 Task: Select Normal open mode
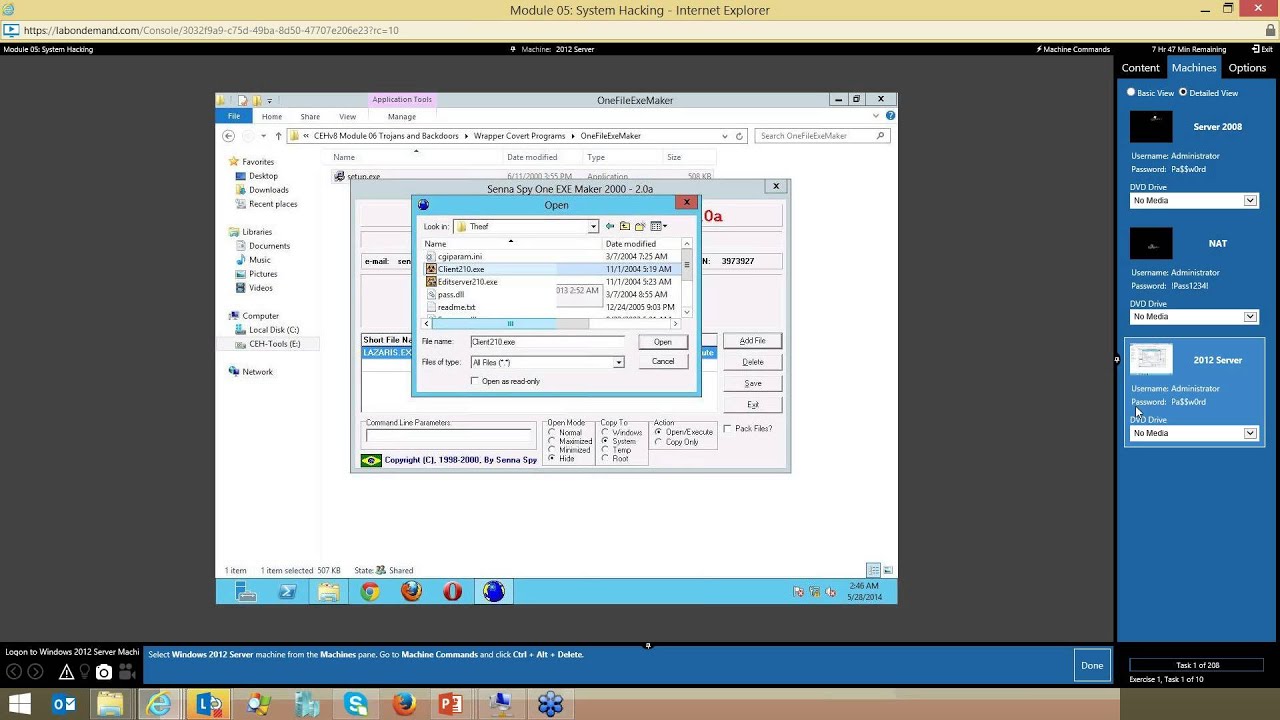point(552,433)
